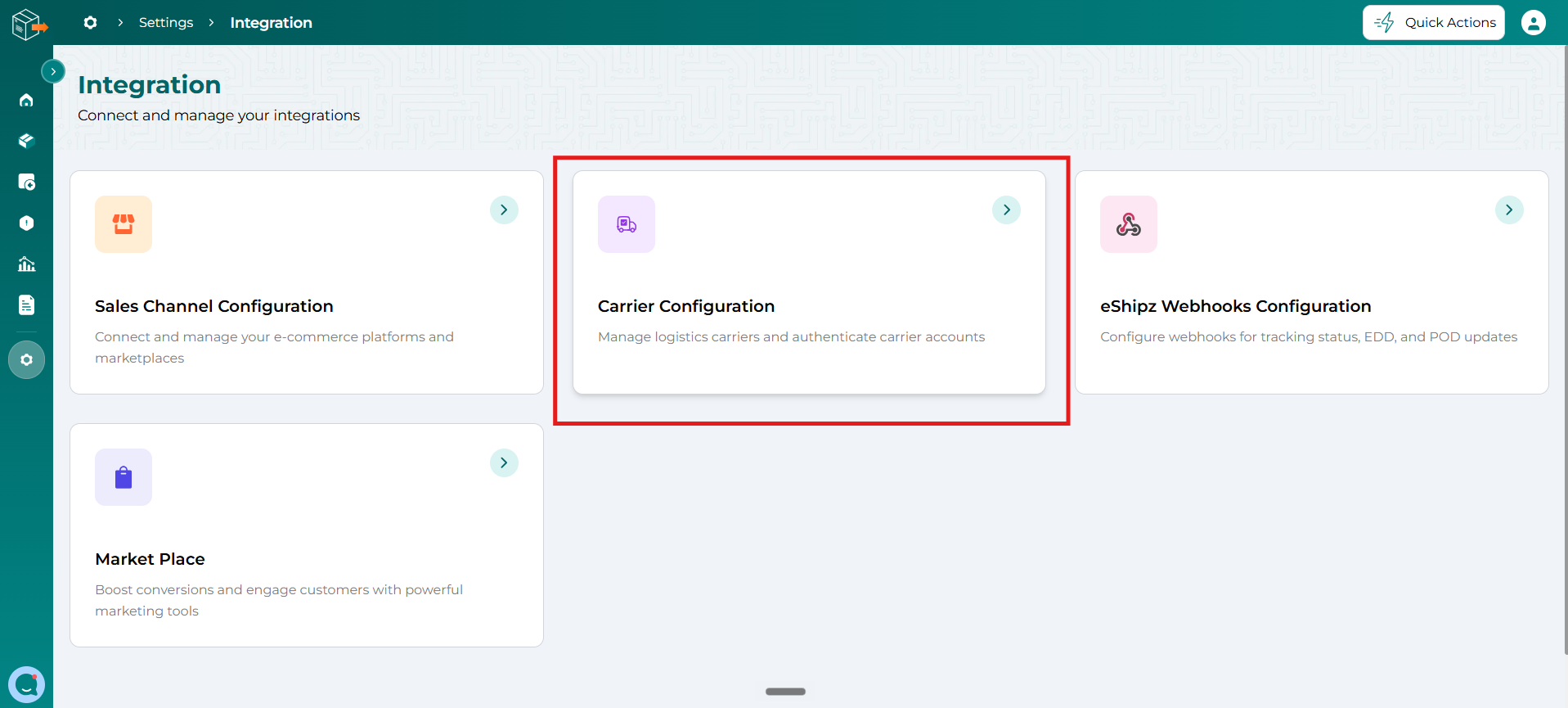The height and width of the screenshot is (708, 1568).
Task: Open the analytics chart icon in sidebar
Action: (x=26, y=264)
